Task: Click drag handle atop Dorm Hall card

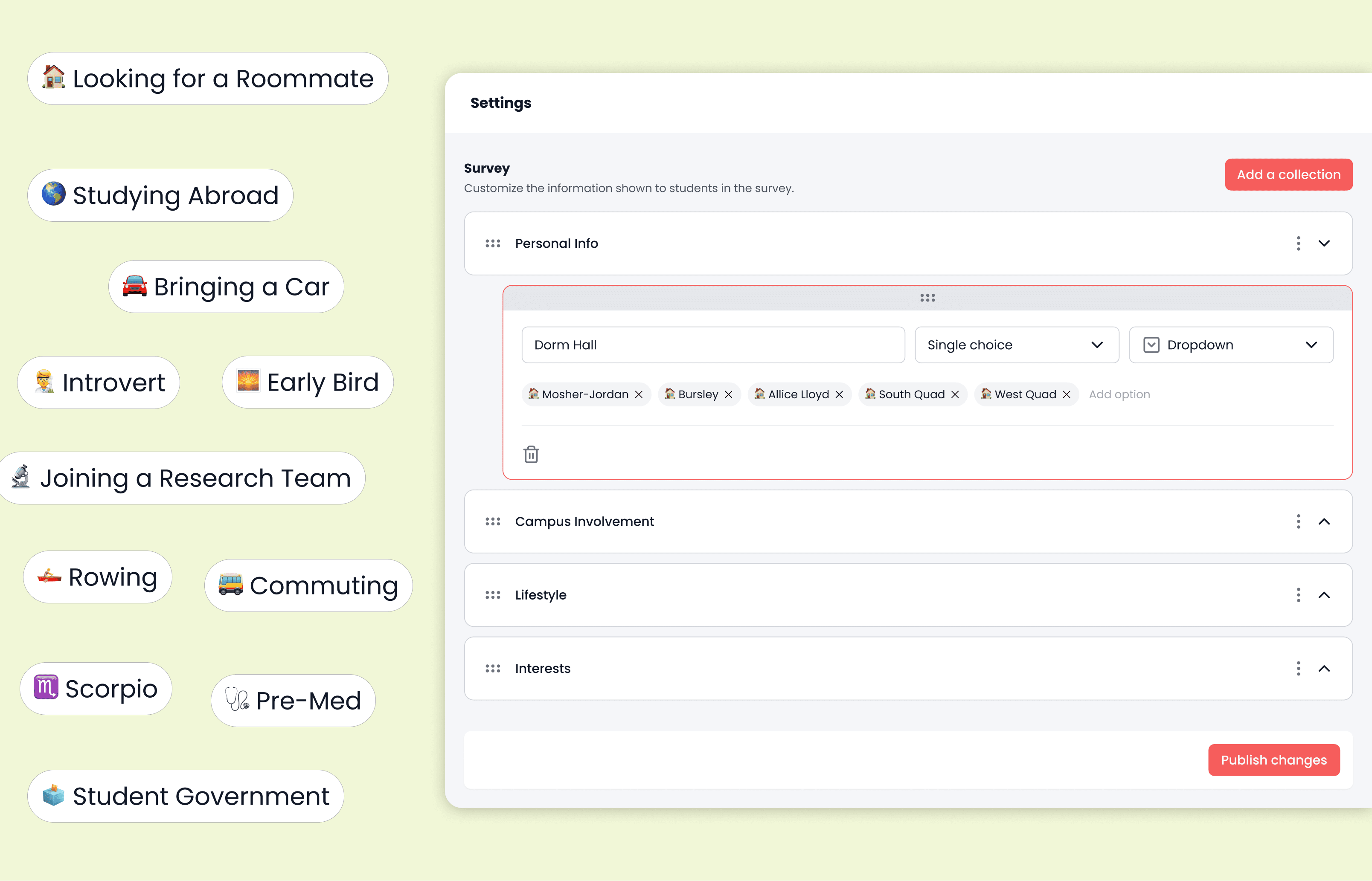Action: (927, 298)
